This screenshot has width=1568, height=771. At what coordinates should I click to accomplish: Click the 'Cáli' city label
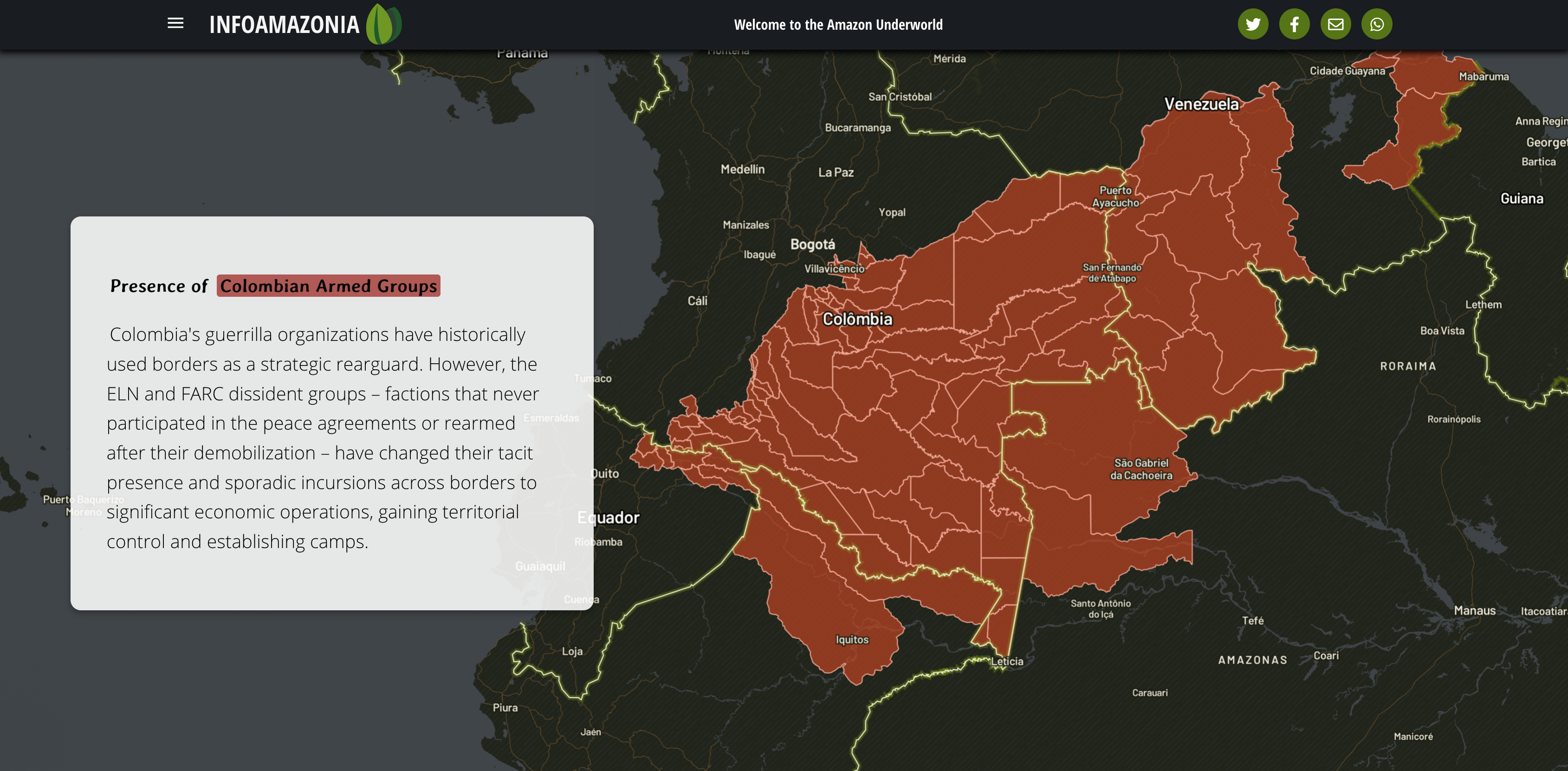697,301
